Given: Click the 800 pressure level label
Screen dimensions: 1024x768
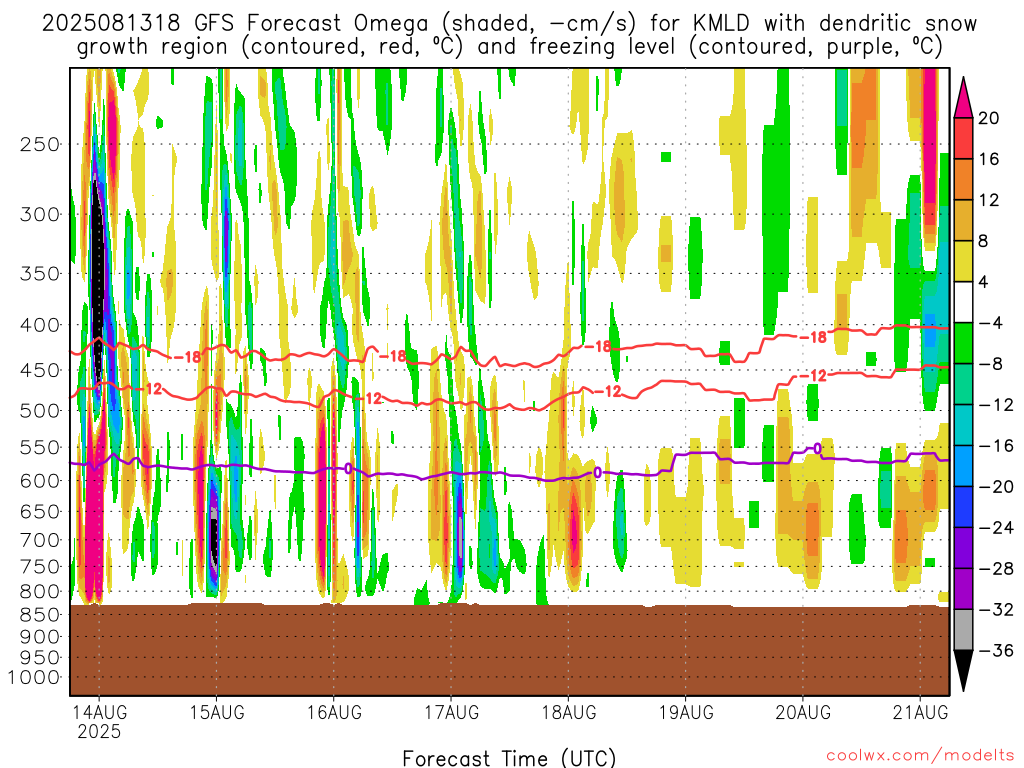Looking at the screenshot, I should (x=40, y=592).
